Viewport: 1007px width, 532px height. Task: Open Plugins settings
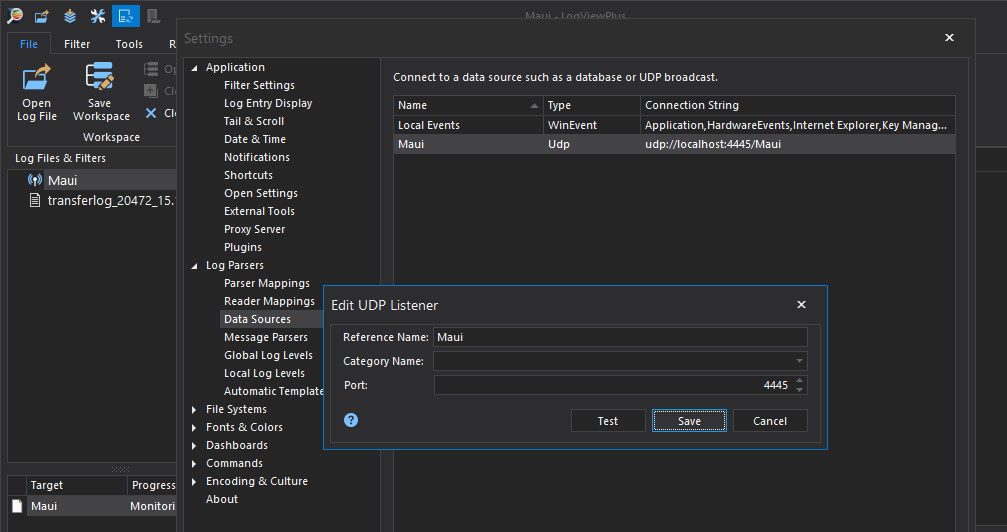[x=243, y=247]
